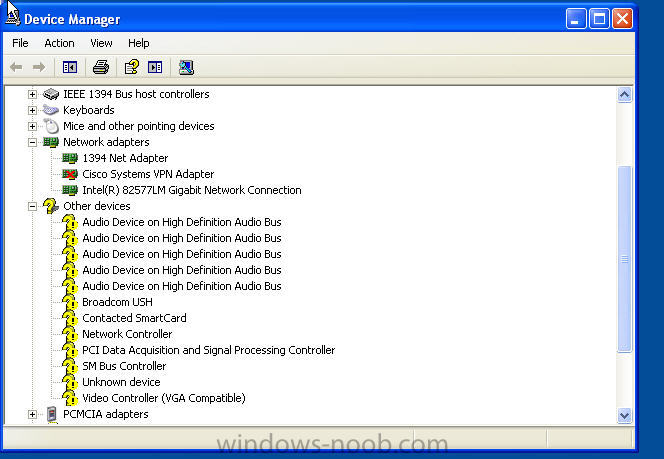Screen dimensions: 664x459
Task: Select the Broadcom USH entry
Action: [x=117, y=302]
